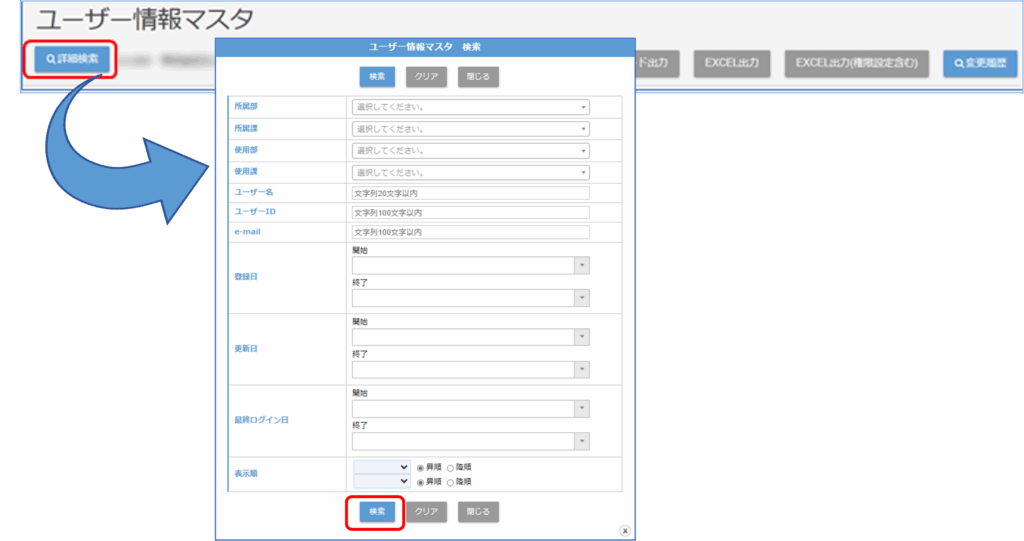Screen dimensions: 1024x541
Task: Click the ユーザー名 text field
Action: pyautogui.click(x=470, y=193)
